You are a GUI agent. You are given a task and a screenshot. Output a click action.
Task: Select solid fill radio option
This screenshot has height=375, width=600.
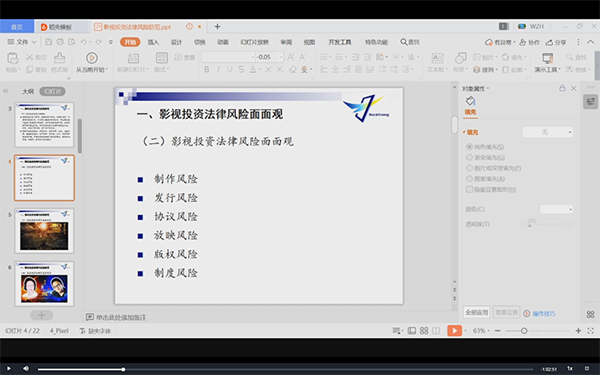[469, 147]
